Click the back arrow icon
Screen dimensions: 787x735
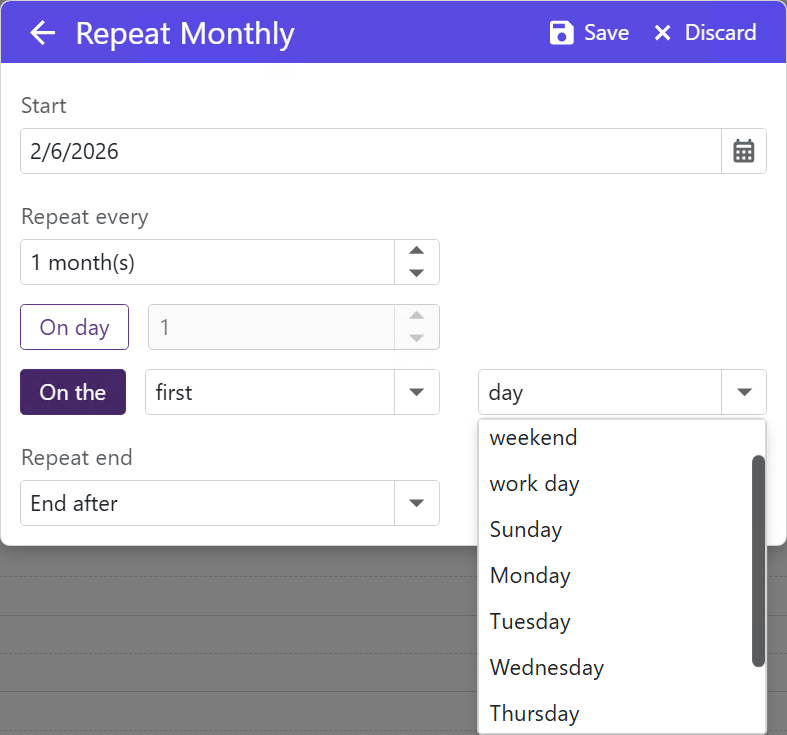pyautogui.click(x=42, y=33)
